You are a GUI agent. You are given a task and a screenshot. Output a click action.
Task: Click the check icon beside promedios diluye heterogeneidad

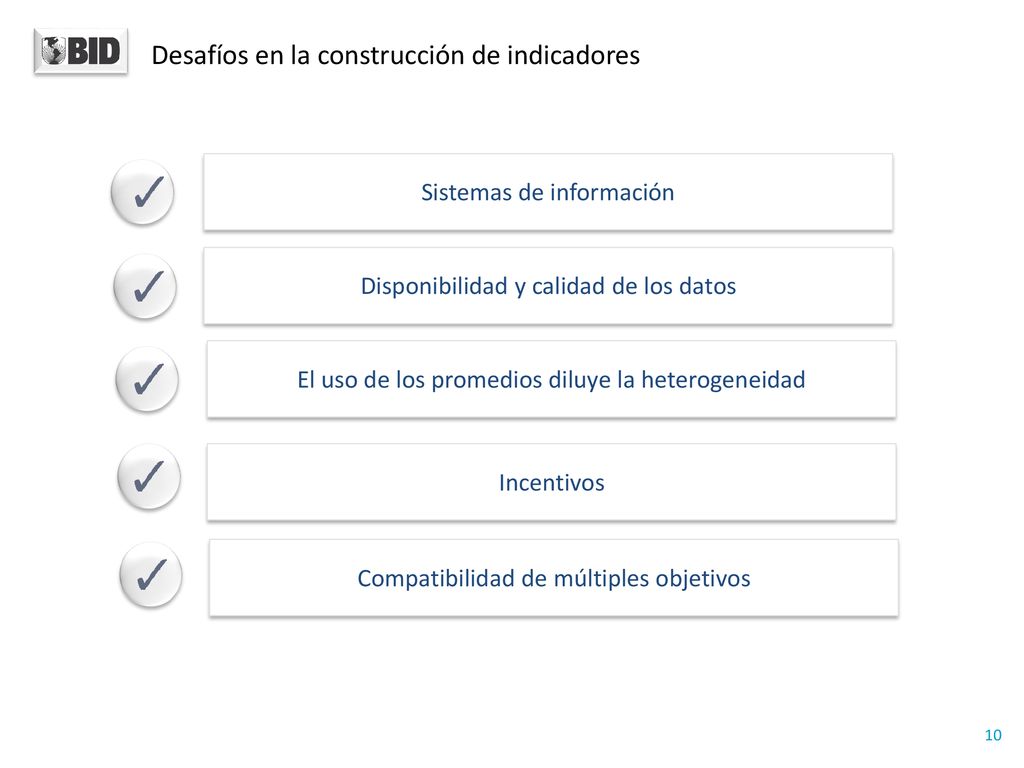point(147,380)
